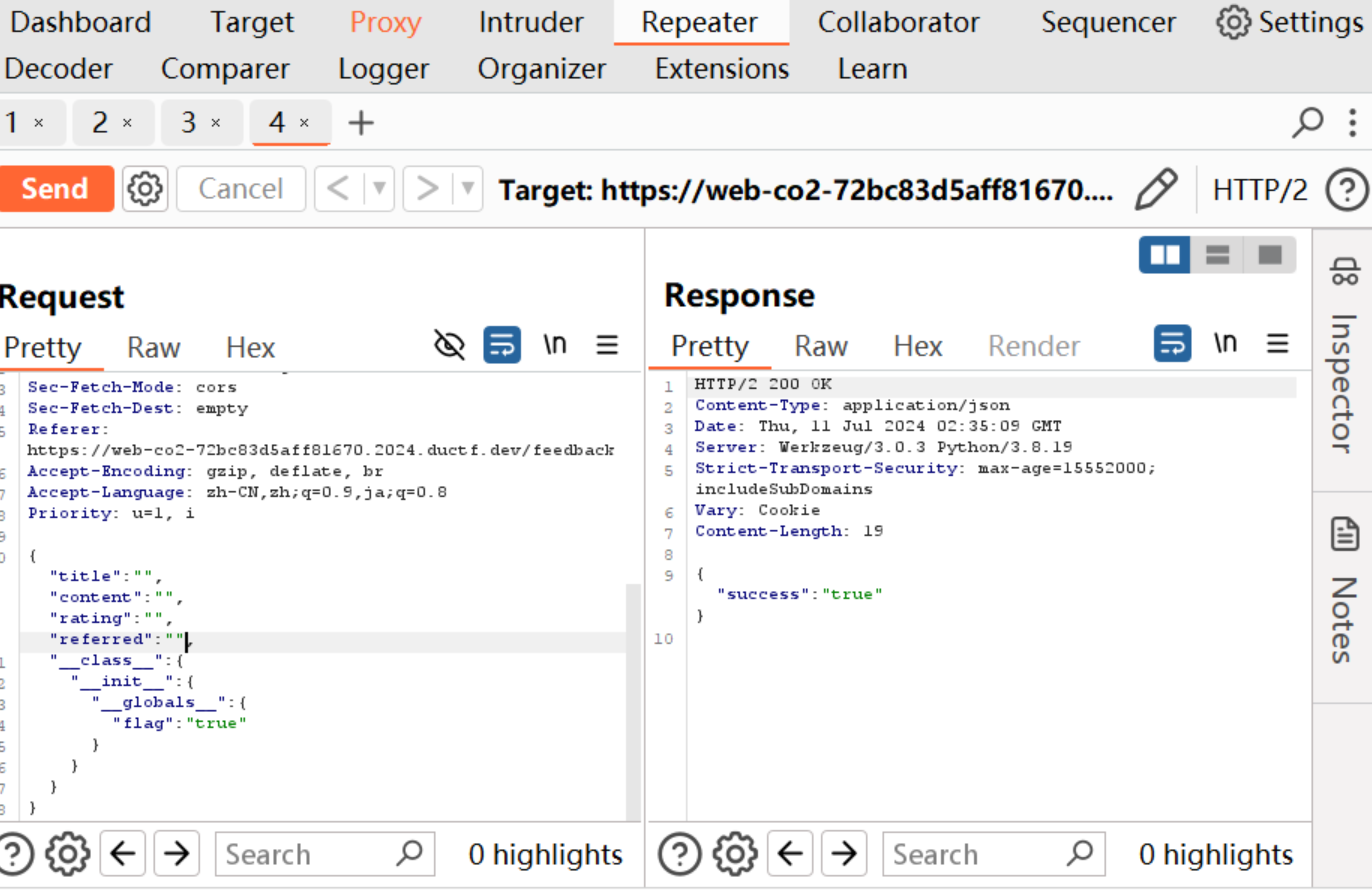Open the Response Render view
The width and height of the screenshot is (1372, 890).
click(x=1034, y=346)
